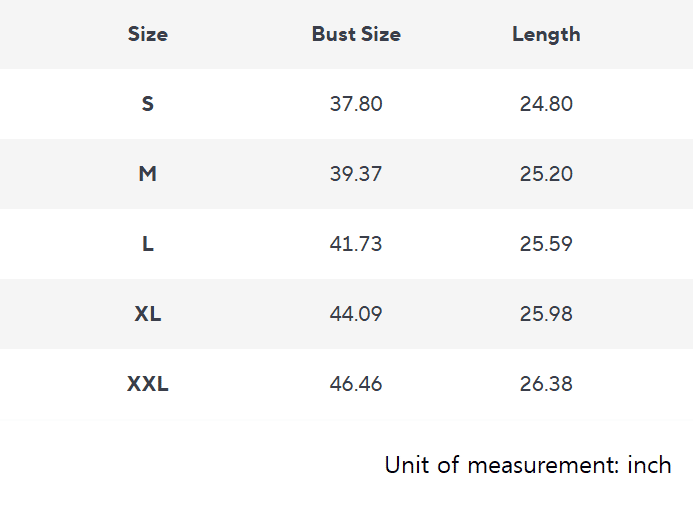
Task: Click the Size column header
Action: pyautogui.click(x=148, y=34)
